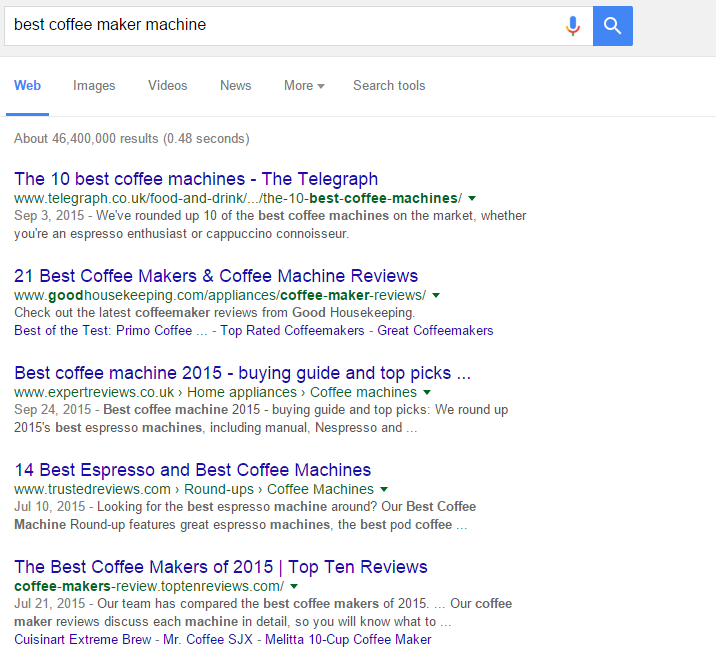The width and height of the screenshot is (716, 650).
Task: Expand arrow beside the toptenreviews.com URL
Action: [294, 587]
